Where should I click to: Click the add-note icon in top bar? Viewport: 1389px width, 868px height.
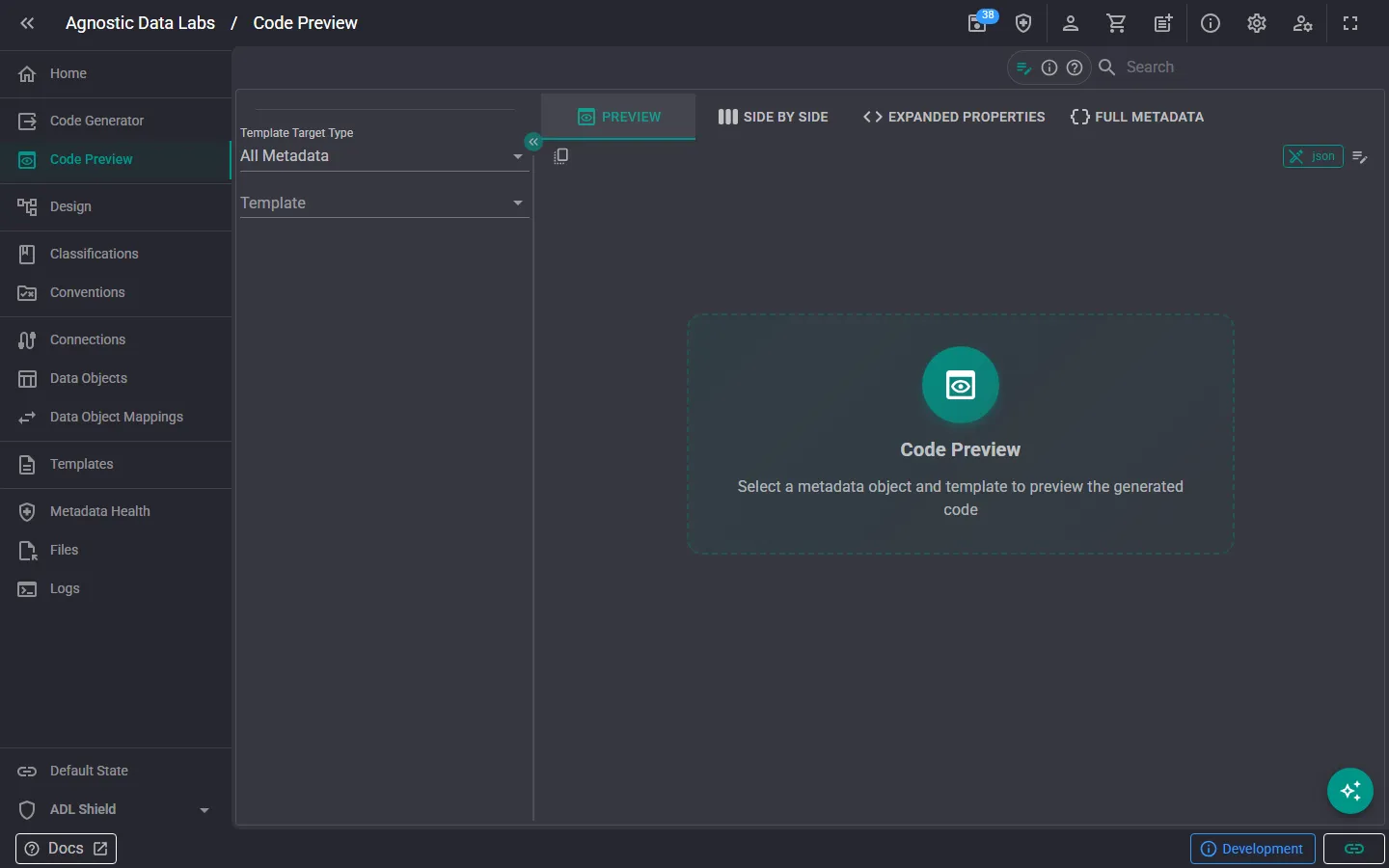click(x=1163, y=23)
